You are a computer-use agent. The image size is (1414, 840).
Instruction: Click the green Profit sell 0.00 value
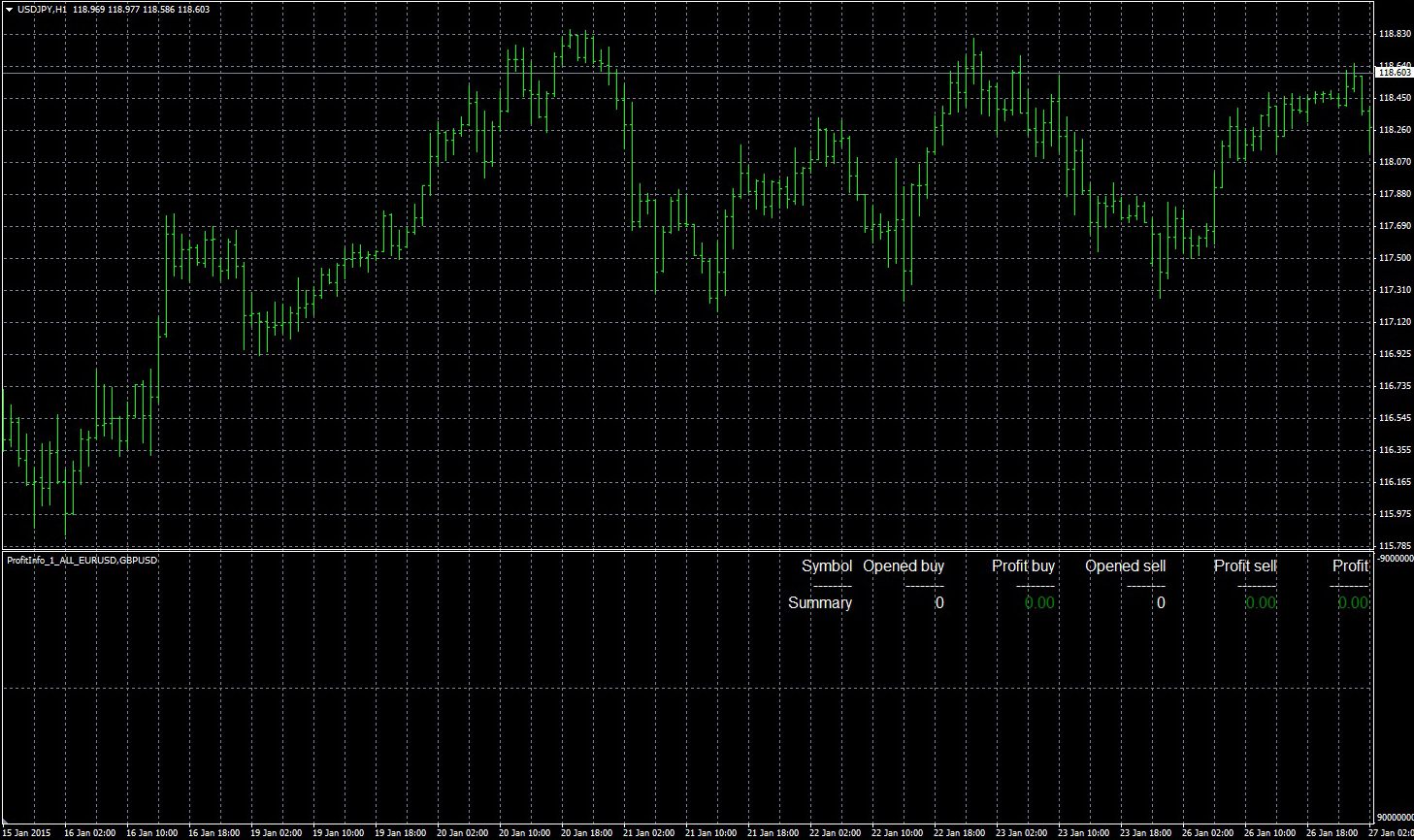coord(1261,602)
